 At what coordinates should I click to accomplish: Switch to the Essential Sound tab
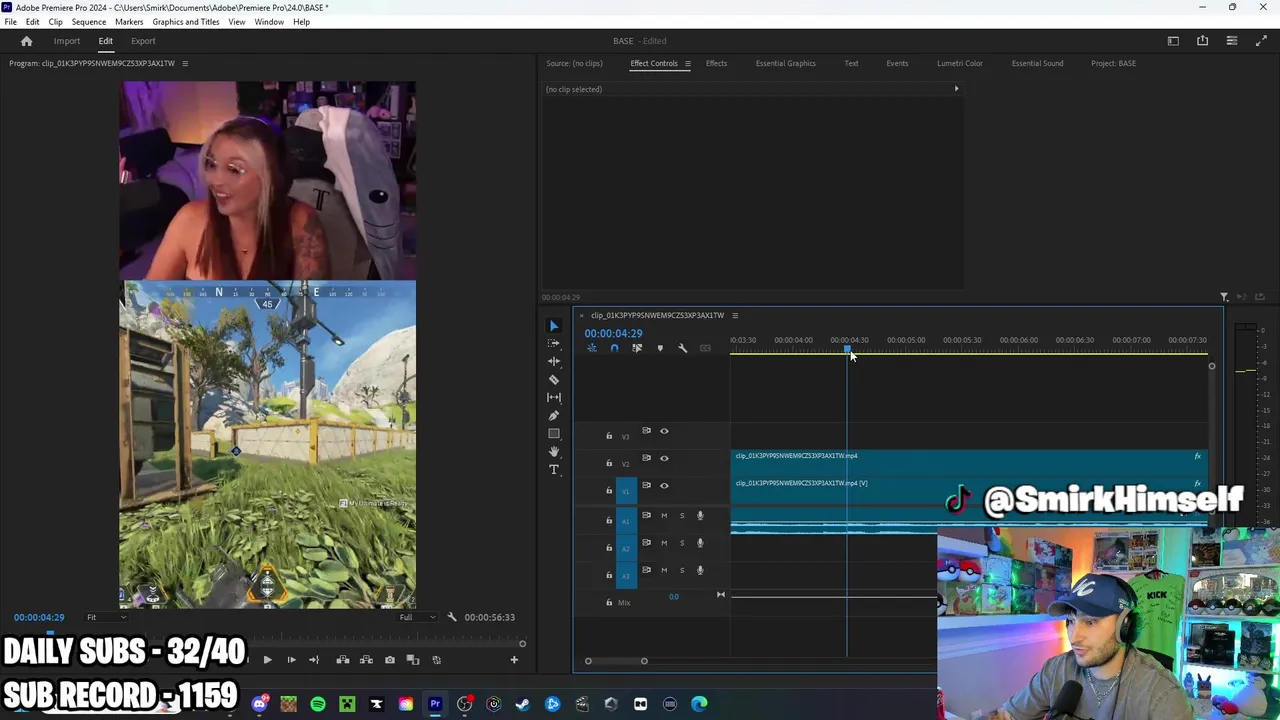click(x=1037, y=63)
